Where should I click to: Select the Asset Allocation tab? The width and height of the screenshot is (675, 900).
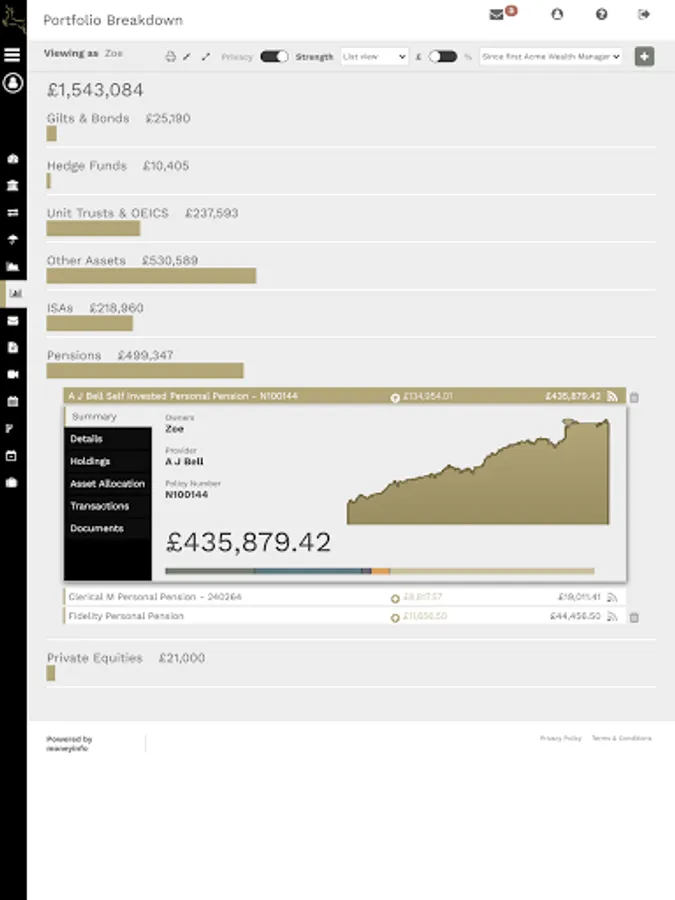pos(108,483)
